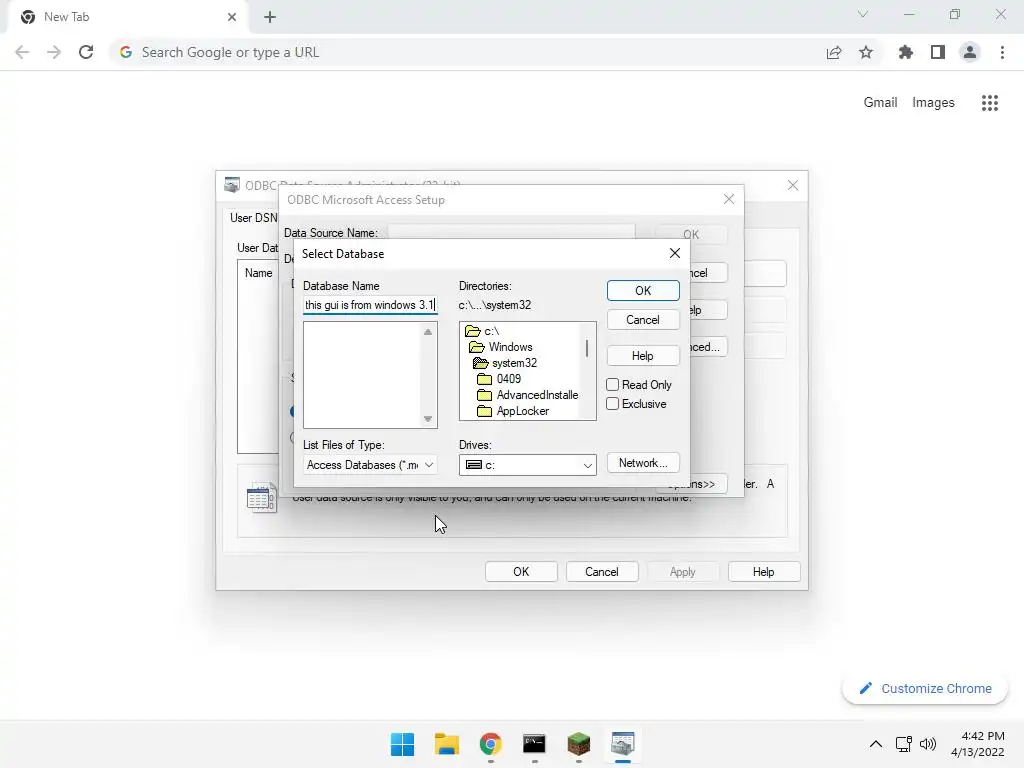This screenshot has width=1024, height=768.
Task: Click OK in Select Database dialog
Action: [x=643, y=291]
